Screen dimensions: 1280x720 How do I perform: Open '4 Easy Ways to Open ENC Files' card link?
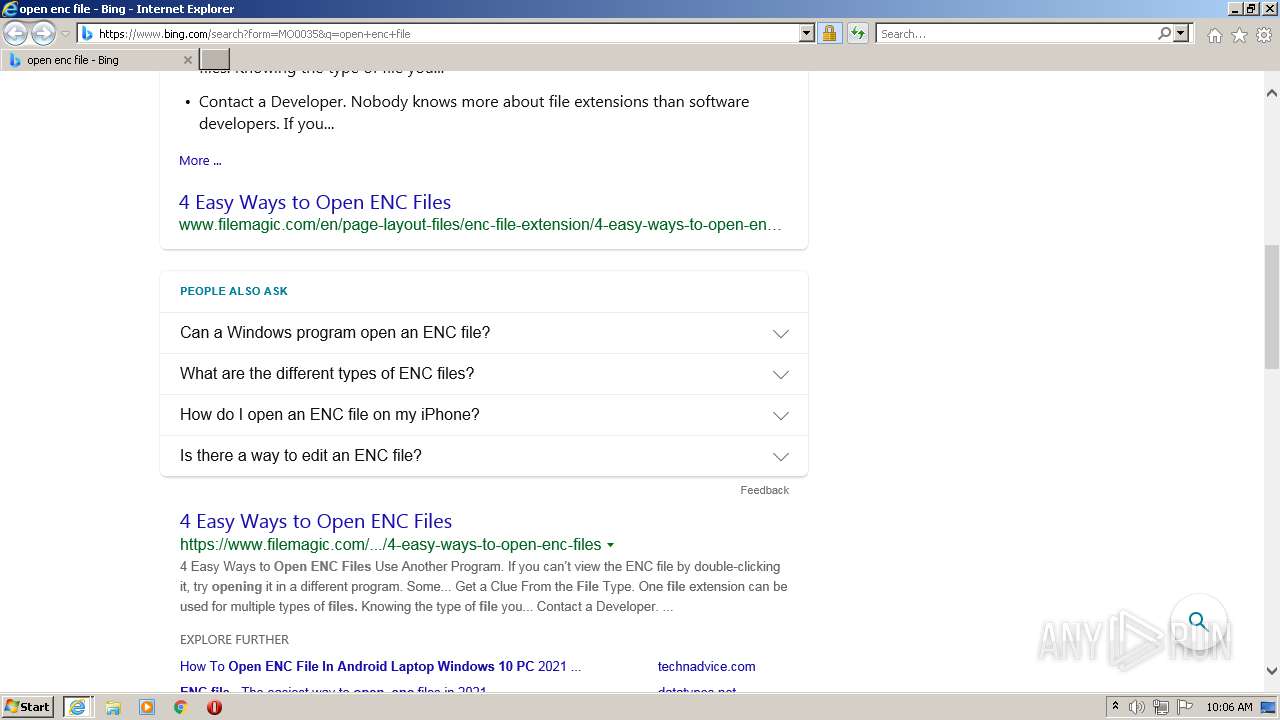point(315,202)
